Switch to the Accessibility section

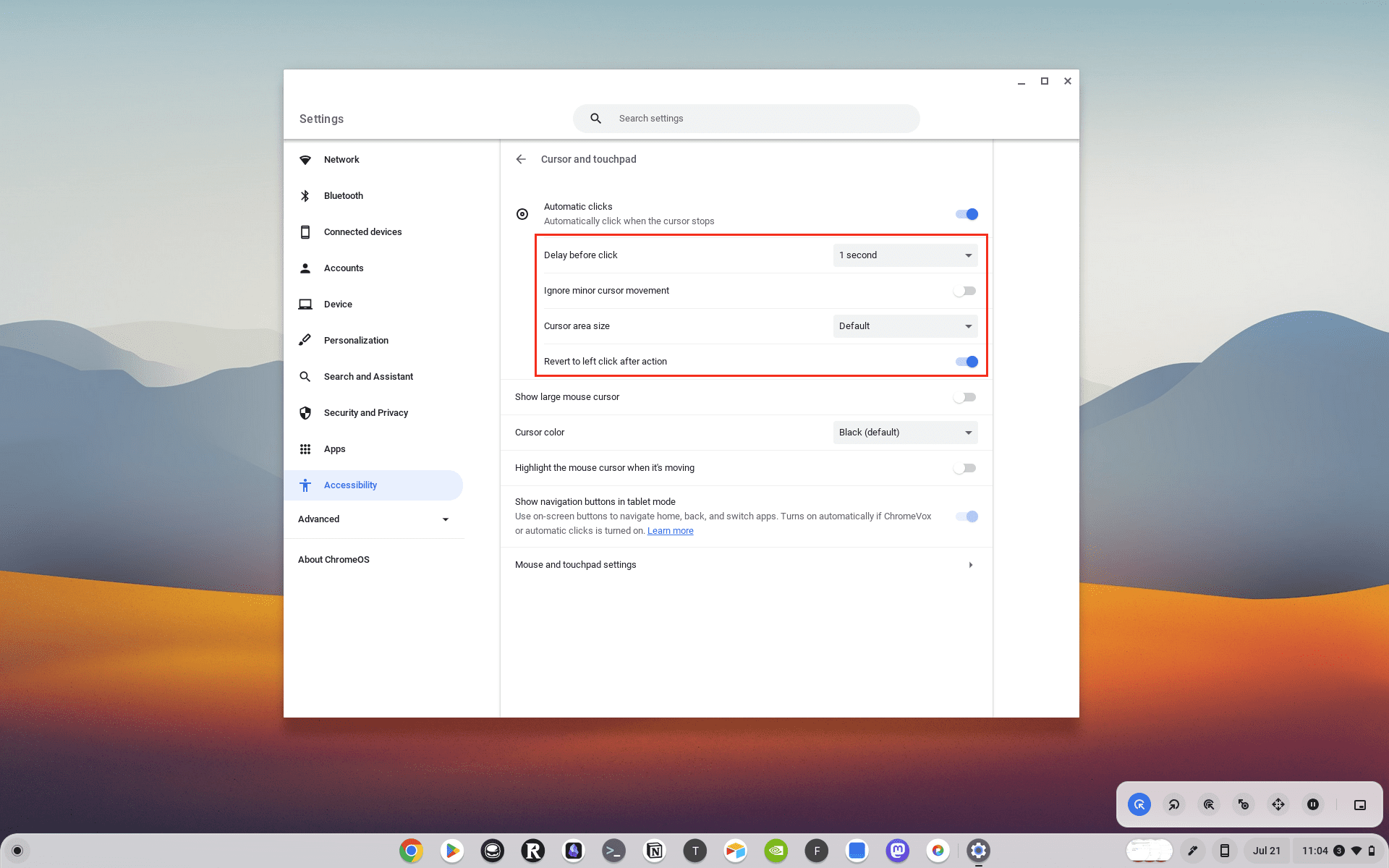pos(350,485)
